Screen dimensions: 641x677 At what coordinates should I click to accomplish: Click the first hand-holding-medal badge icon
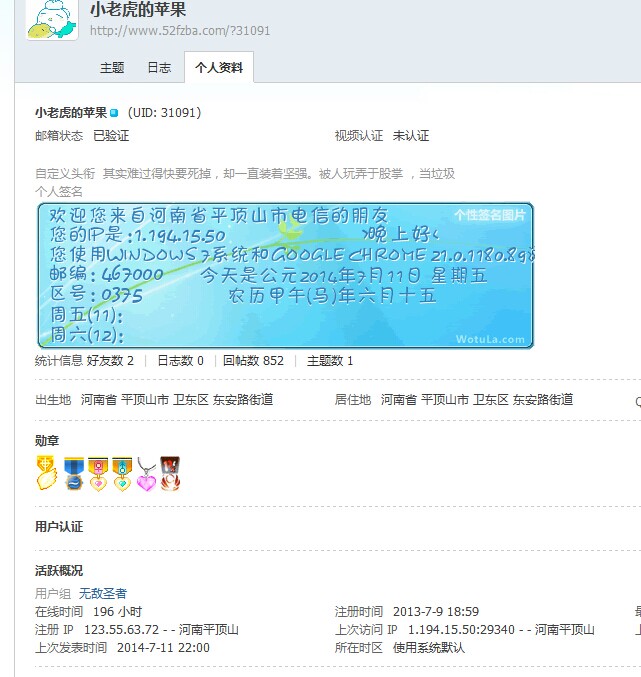coord(46,473)
